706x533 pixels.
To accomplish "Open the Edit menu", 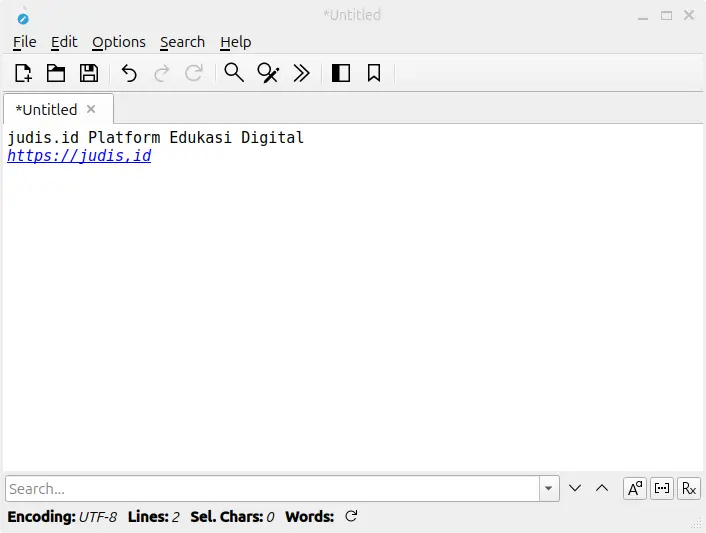I will coord(64,42).
